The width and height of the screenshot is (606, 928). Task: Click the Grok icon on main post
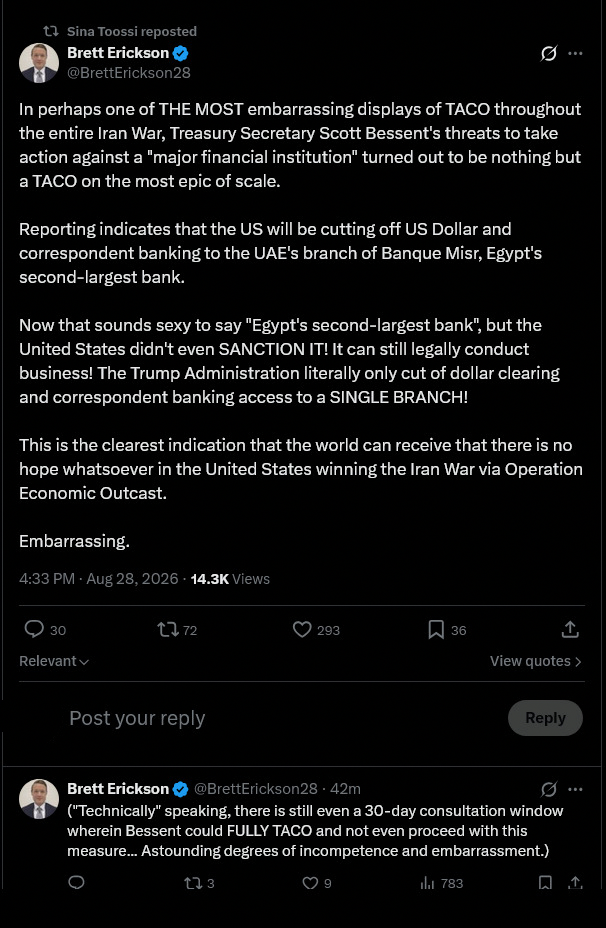coord(549,54)
